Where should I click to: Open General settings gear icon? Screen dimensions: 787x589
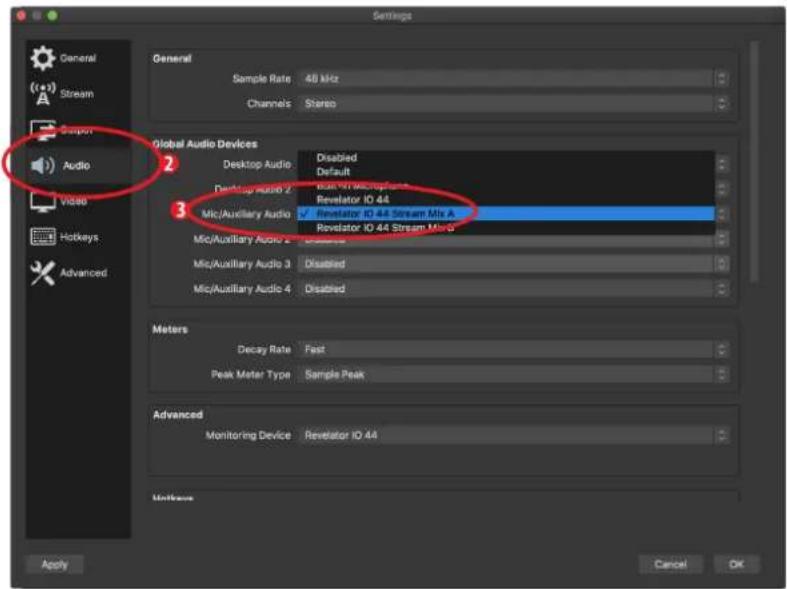43,58
